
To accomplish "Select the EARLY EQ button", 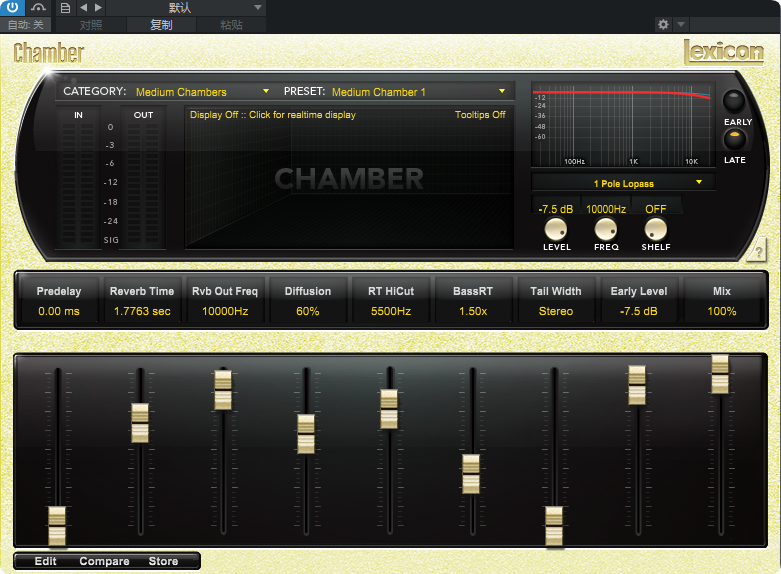I will (x=734, y=101).
